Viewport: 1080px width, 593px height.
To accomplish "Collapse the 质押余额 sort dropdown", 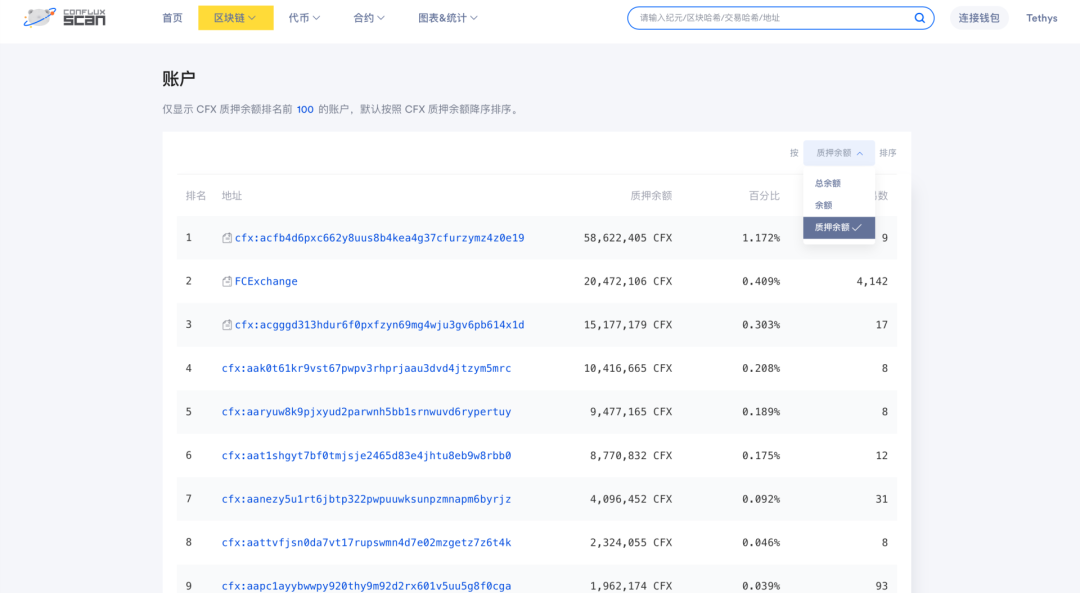I will tap(839, 153).
